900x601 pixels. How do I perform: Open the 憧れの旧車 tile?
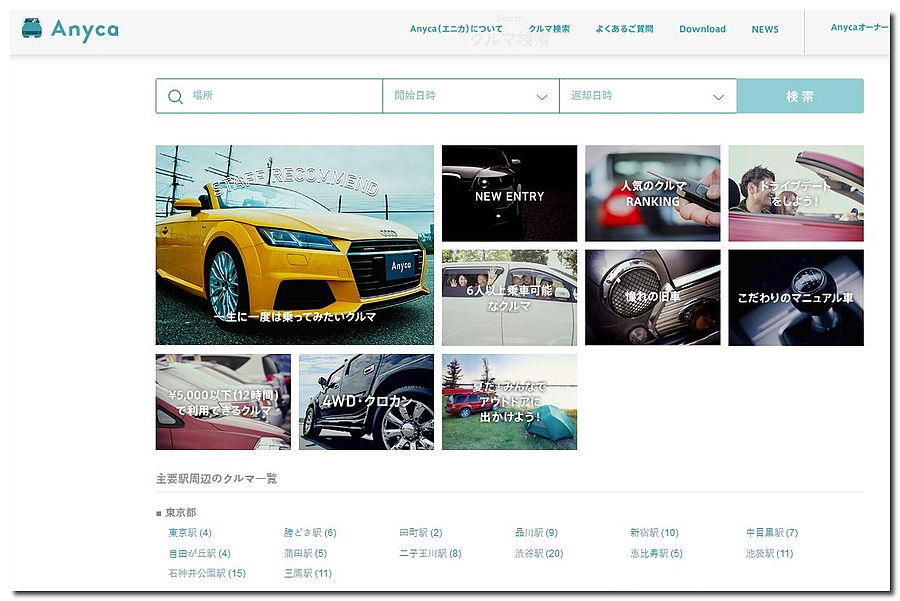coord(653,297)
